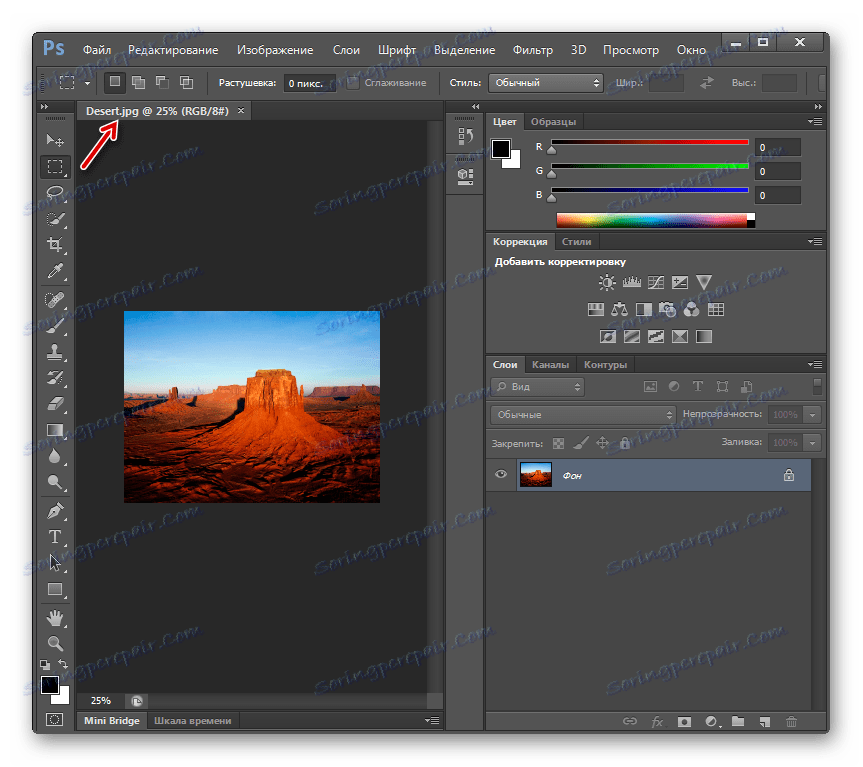The height and width of the screenshot is (767, 863).
Task: Select the Pen tool
Action: click(x=54, y=511)
